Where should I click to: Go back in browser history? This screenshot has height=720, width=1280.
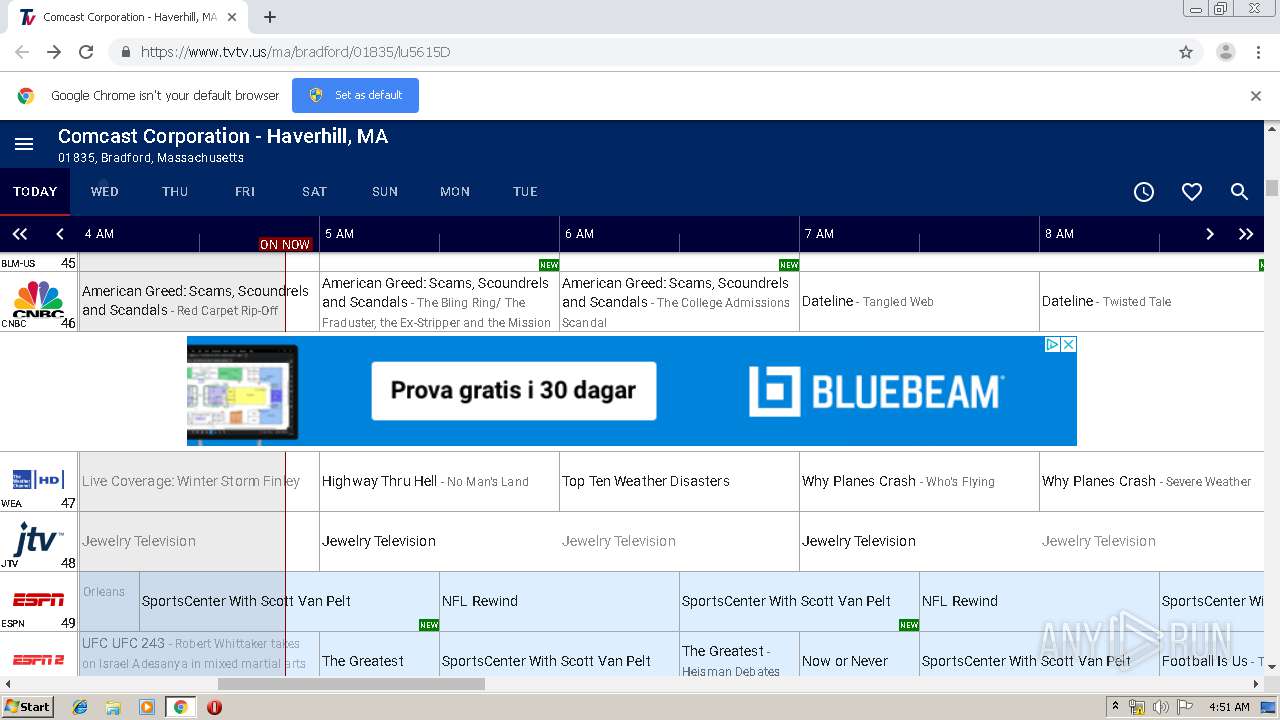point(22,52)
